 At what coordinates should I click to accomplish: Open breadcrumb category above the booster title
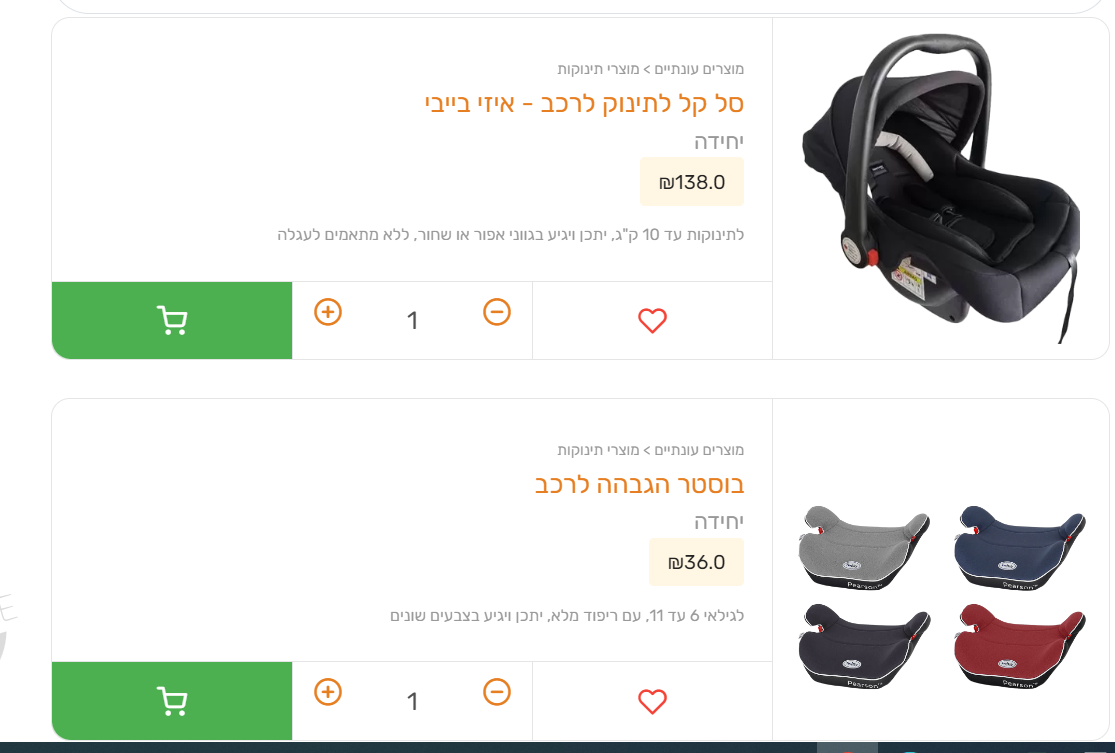tap(651, 450)
